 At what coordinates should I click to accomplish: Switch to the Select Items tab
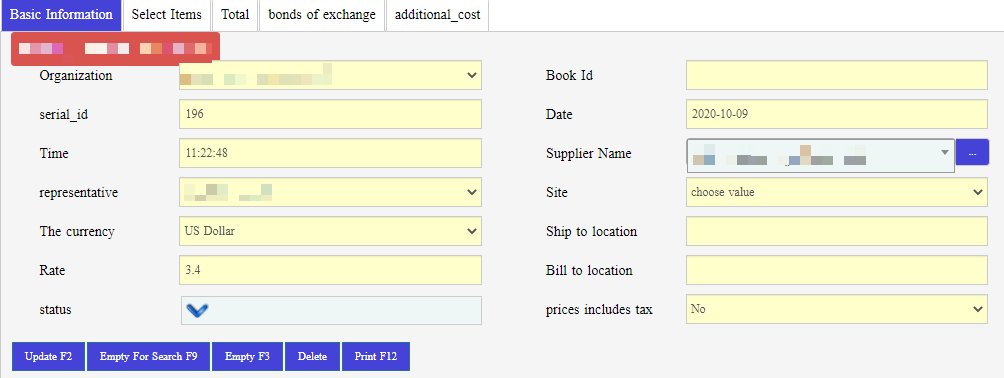pos(166,15)
